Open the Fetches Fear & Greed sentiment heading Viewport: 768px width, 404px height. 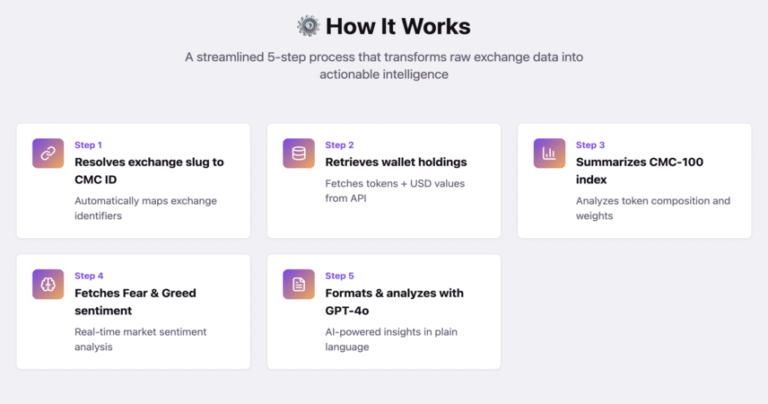pyautogui.click(x=135, y=302)
